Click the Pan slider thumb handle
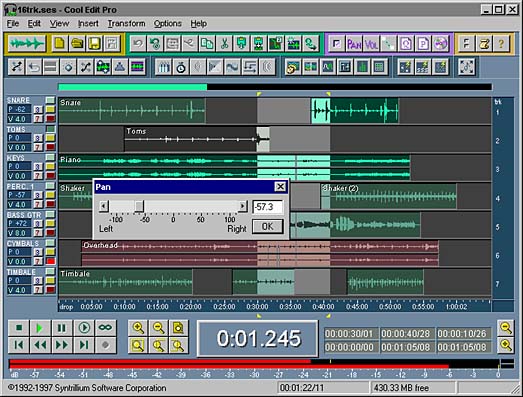Viewport: 523px width, 397px height. coord(139,206)
